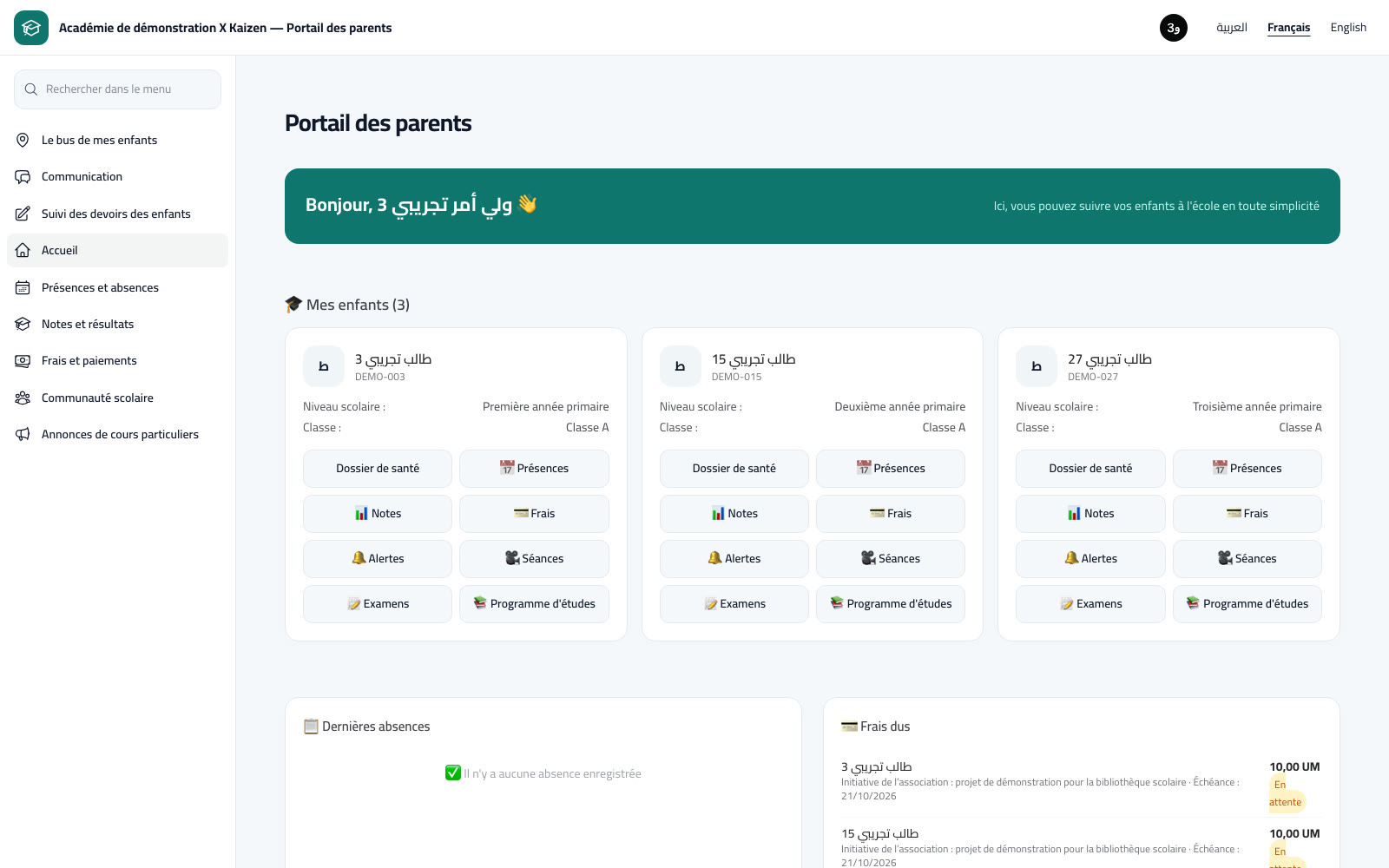Open Le bus de mes enfants
The height and width of the screenshot is (868, 1389).
117,140
